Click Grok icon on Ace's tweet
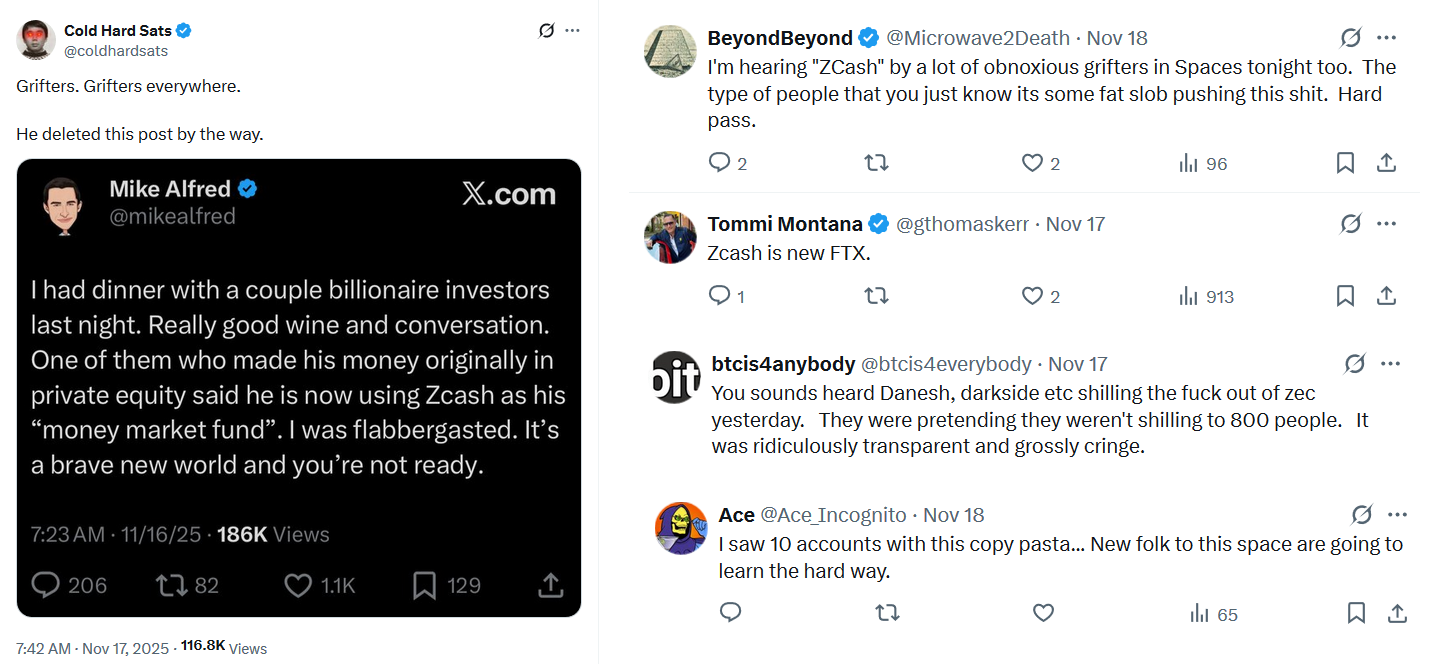This screenshot has width=1442, height=664. click(x=1361, y=514)
